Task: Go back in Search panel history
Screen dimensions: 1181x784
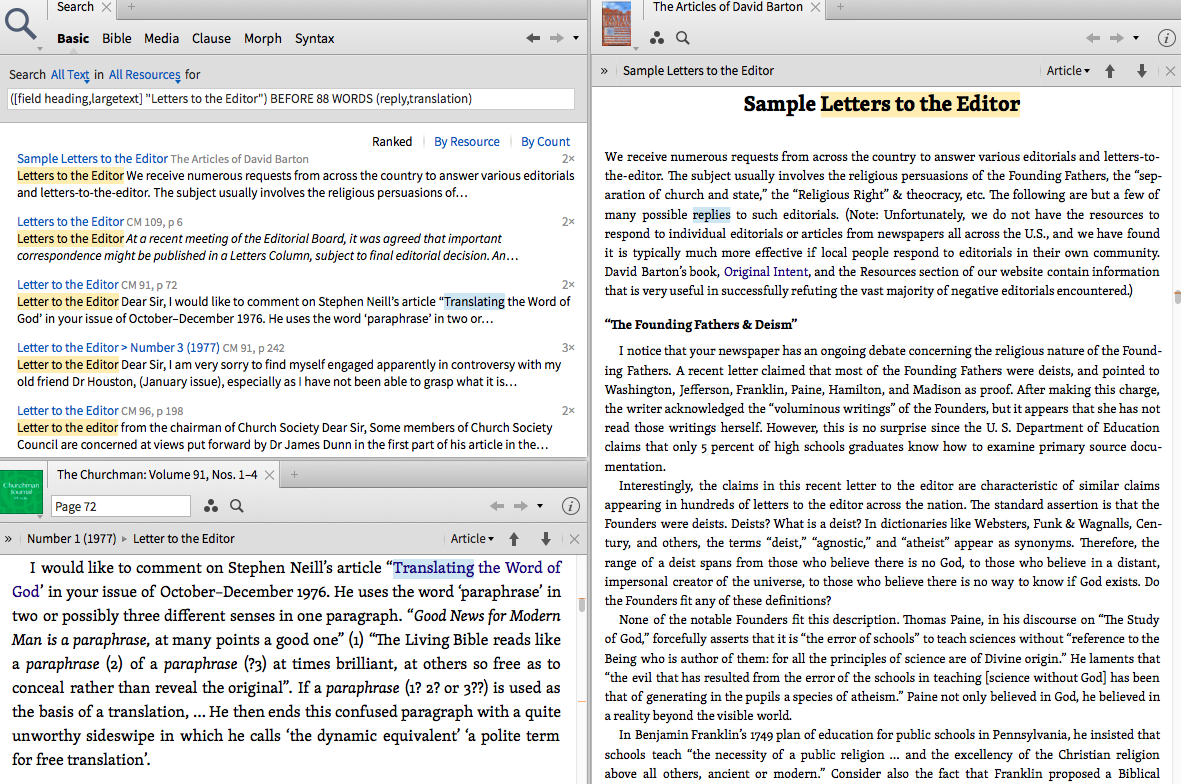Action: pos(533,38)
